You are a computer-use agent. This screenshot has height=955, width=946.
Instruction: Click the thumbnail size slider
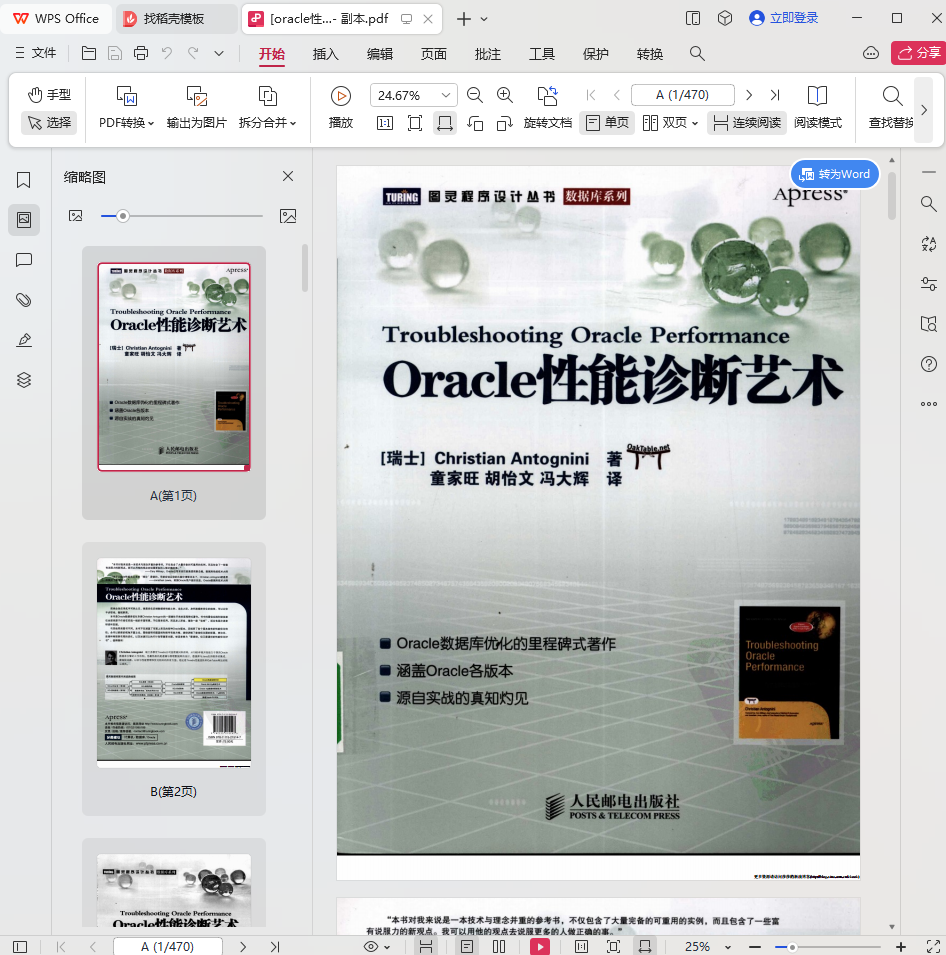123,216
